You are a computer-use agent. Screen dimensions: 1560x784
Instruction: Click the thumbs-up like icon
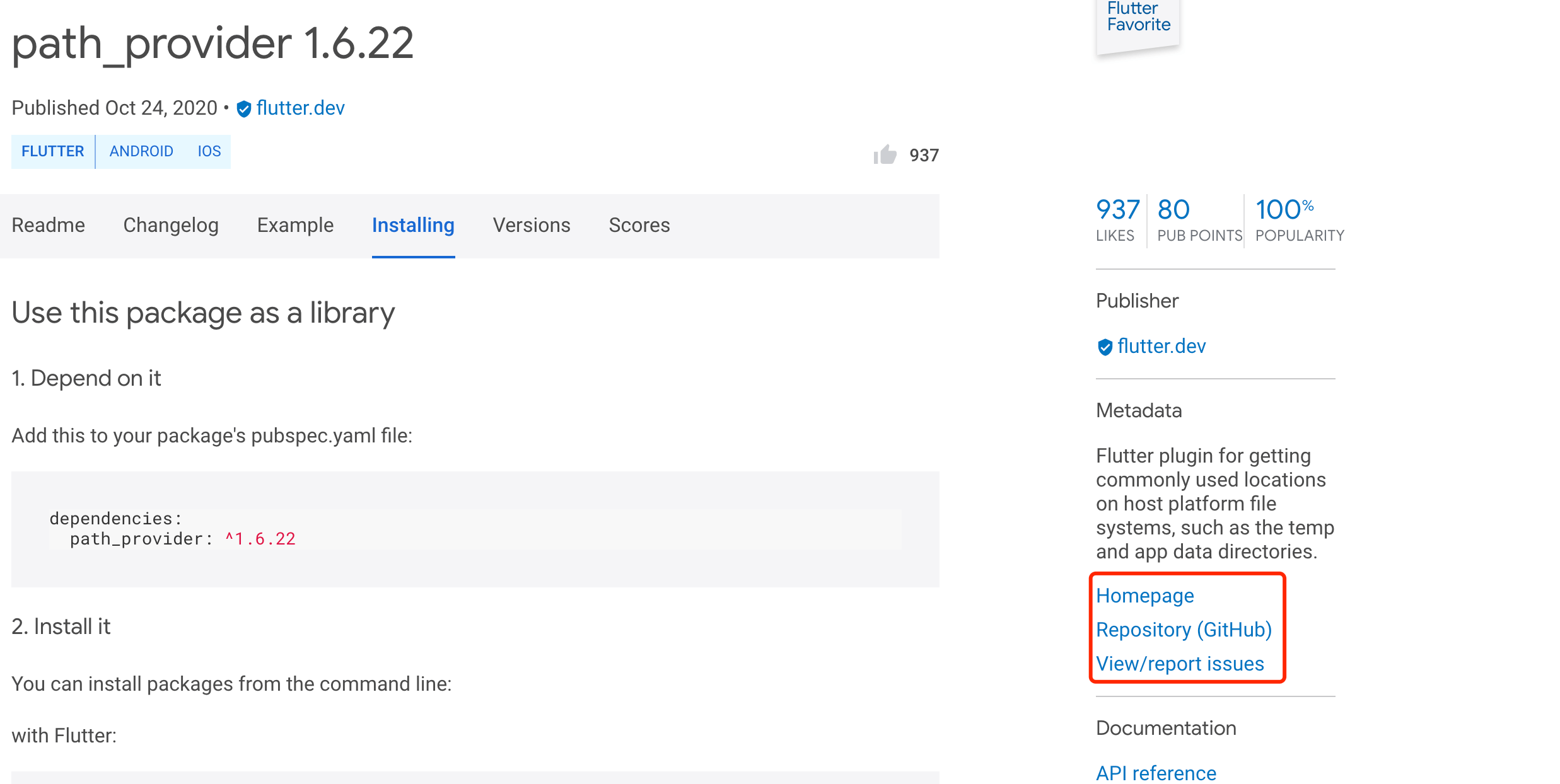point(885,154)
